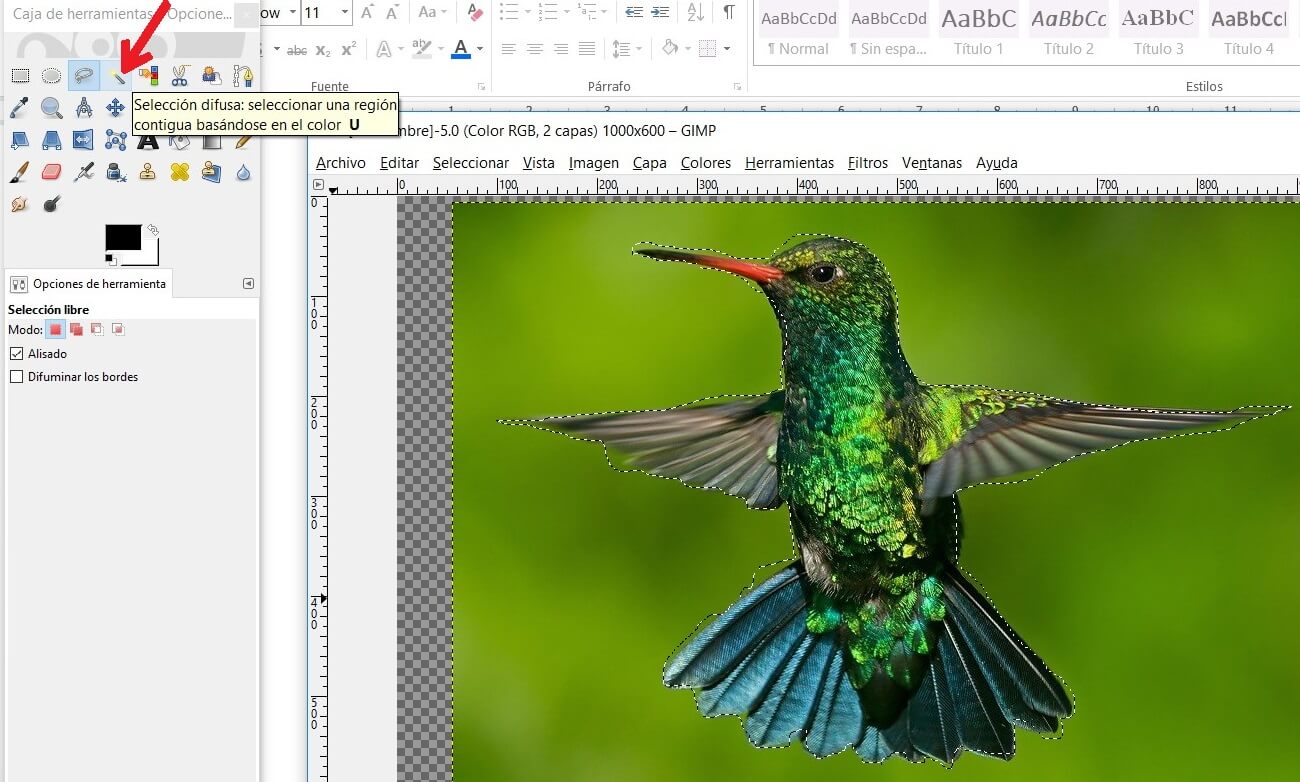1300x782 pixels.
Task: Select the Measure compass tool
Action: point(84,108)
